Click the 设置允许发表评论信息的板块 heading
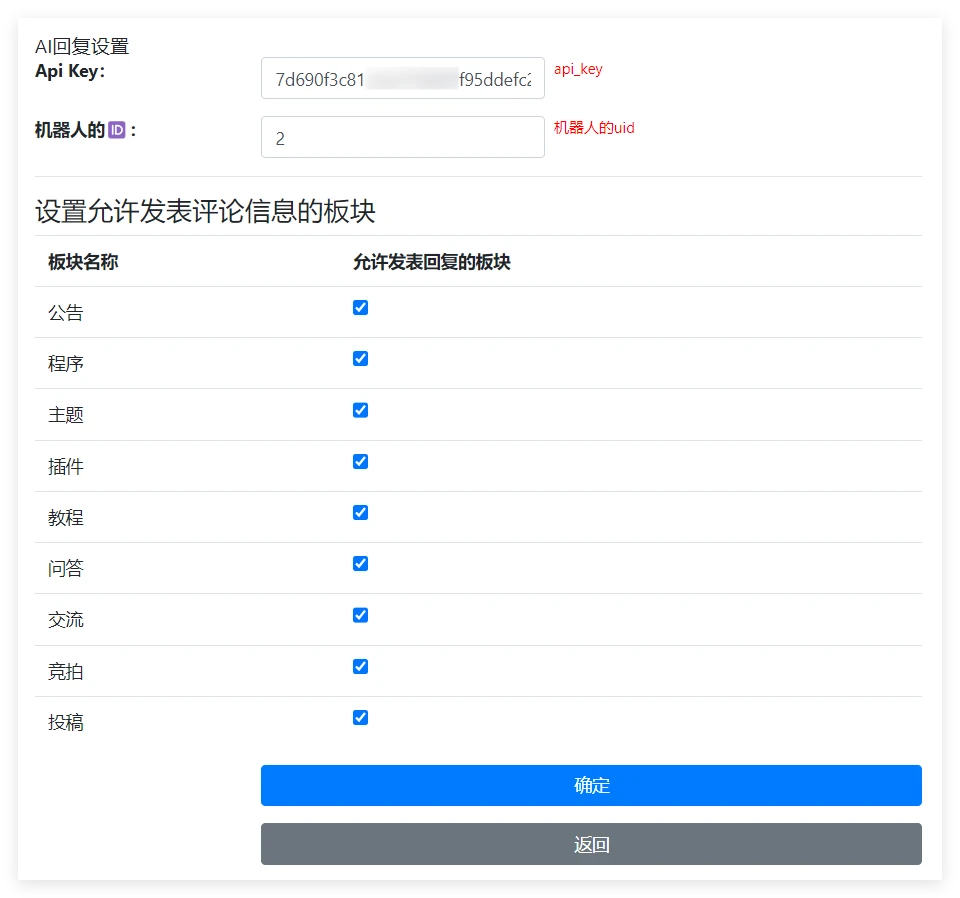The height and width of the screenshot is (898, 960). (205, 212)
